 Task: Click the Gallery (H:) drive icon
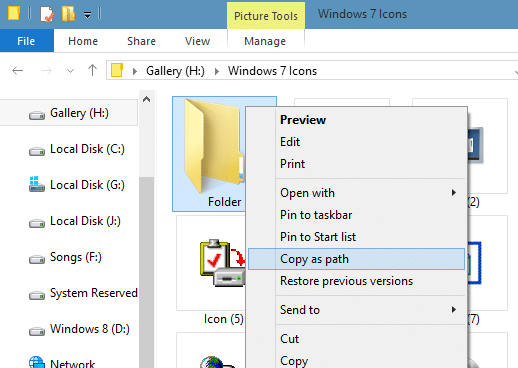[x=37, y=115]
